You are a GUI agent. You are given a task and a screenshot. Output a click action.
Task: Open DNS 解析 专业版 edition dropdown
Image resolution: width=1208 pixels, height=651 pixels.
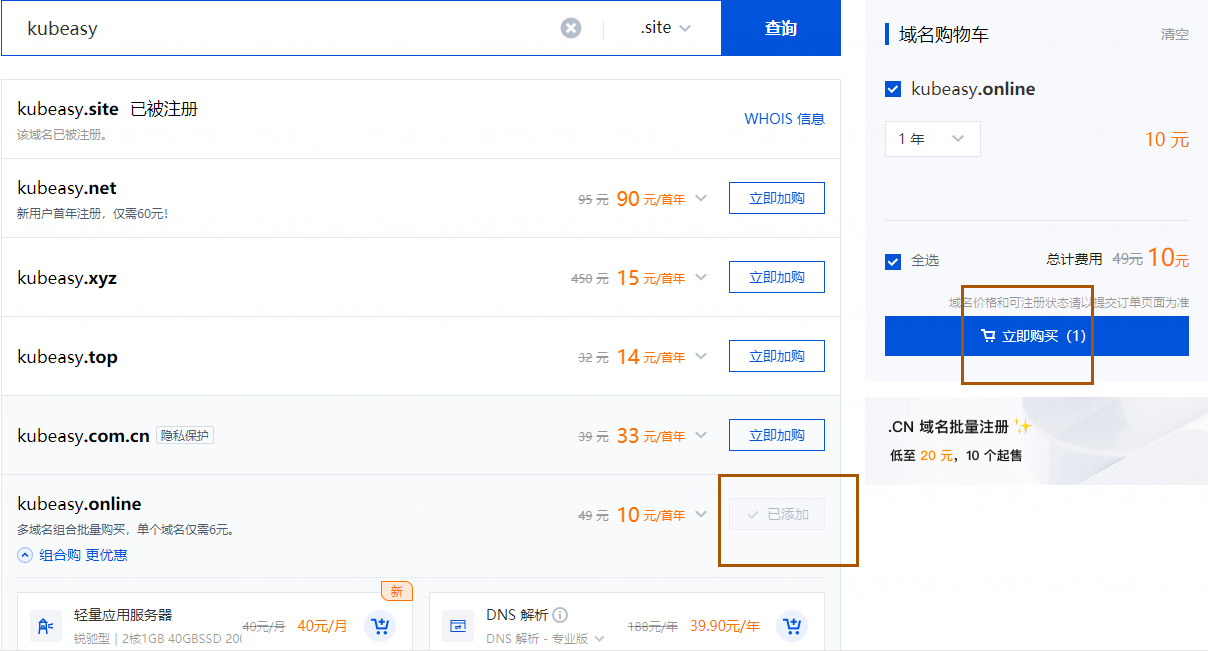pyautogui.click(x=545, y=638)
